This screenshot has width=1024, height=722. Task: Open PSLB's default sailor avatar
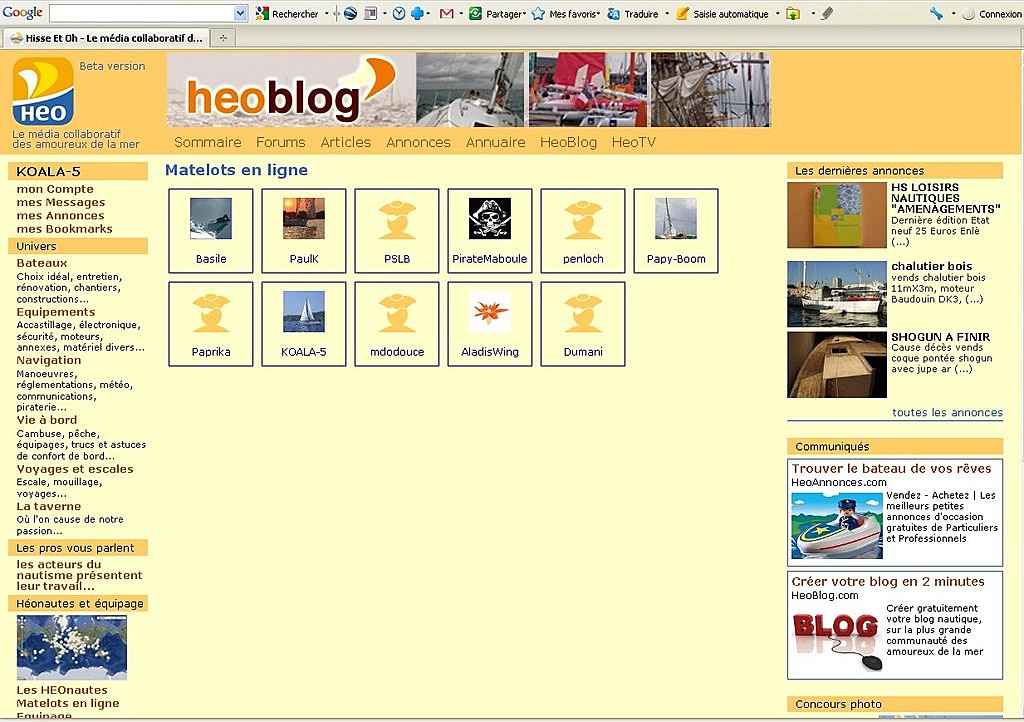pyautogui.click(x=397, y=219)
